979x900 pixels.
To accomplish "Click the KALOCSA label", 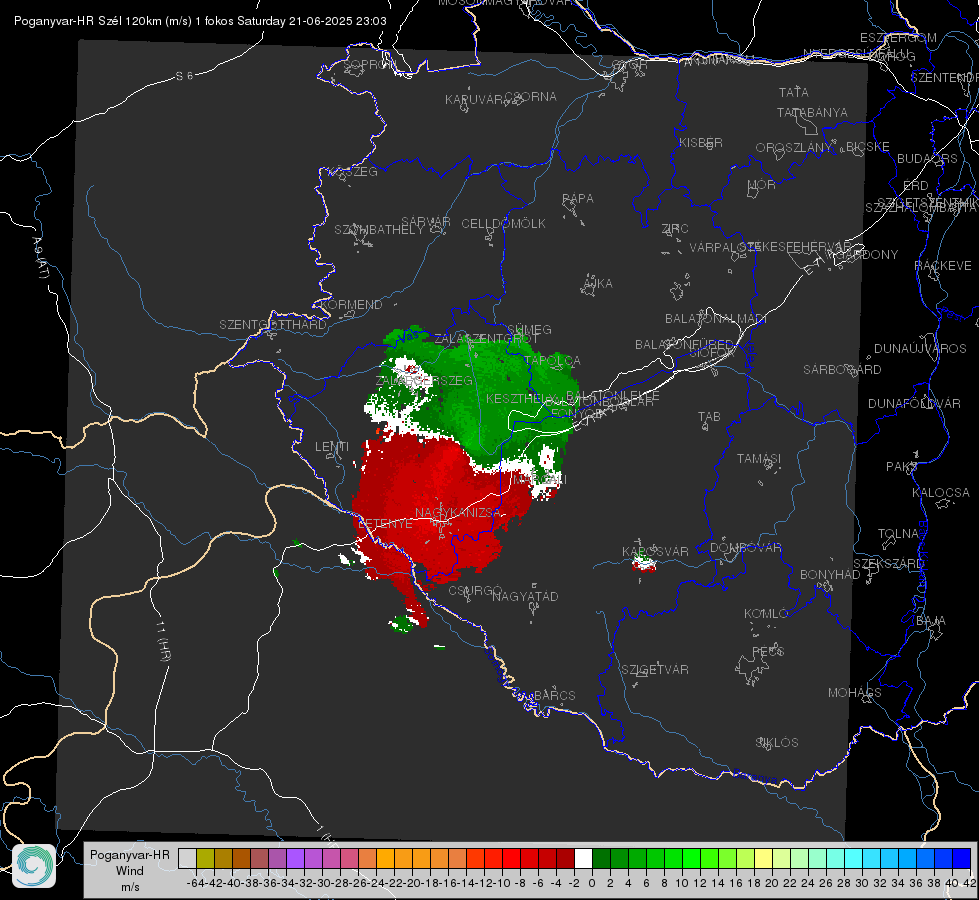I will [x=940, y=493].
